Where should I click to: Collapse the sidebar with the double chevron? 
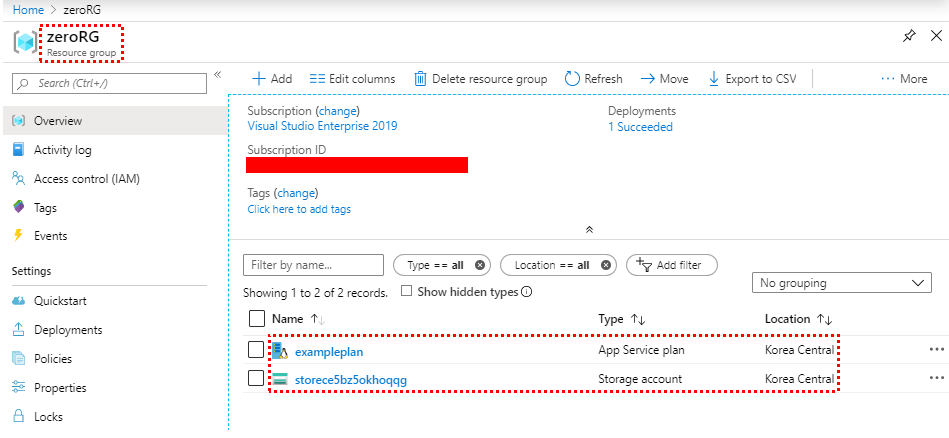pos(218,75)
